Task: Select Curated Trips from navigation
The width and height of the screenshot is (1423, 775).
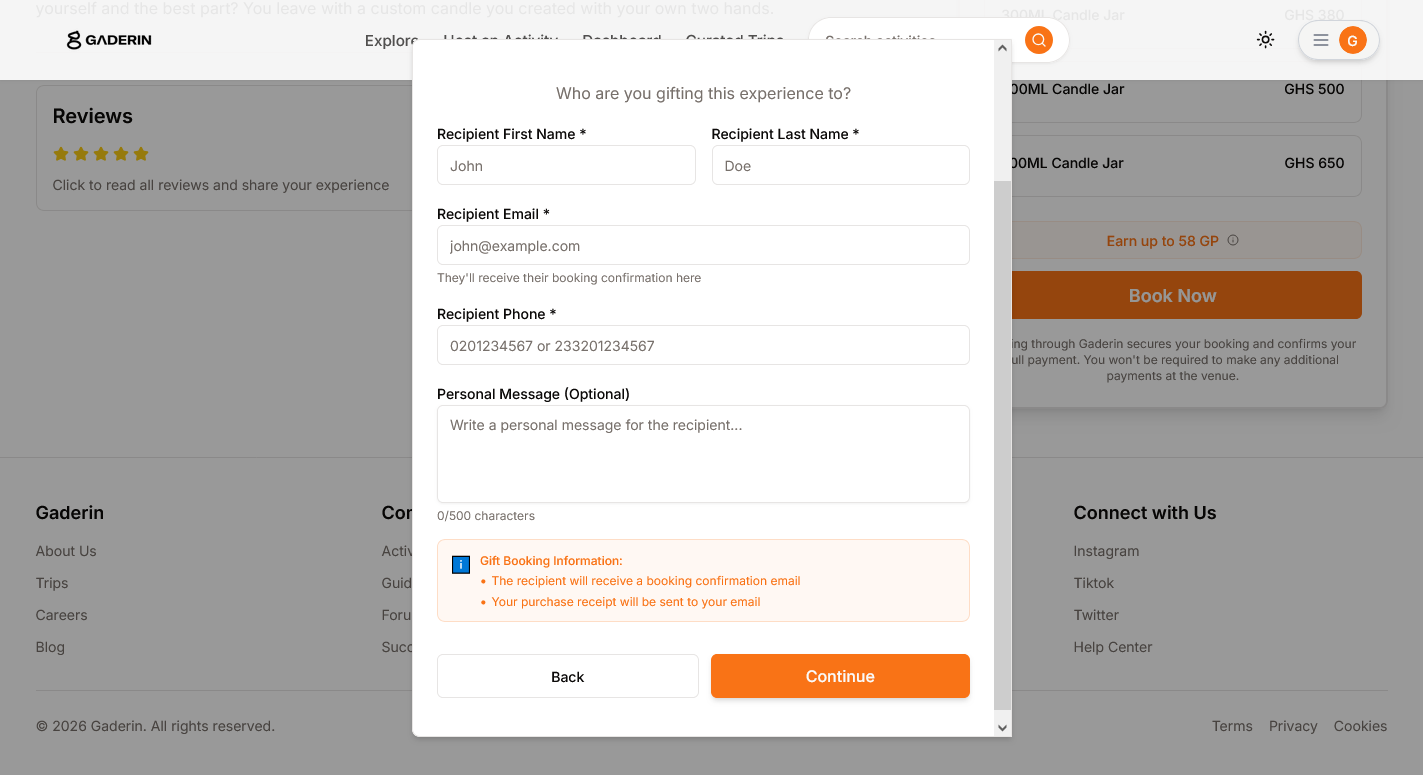Action: [734, 40]
